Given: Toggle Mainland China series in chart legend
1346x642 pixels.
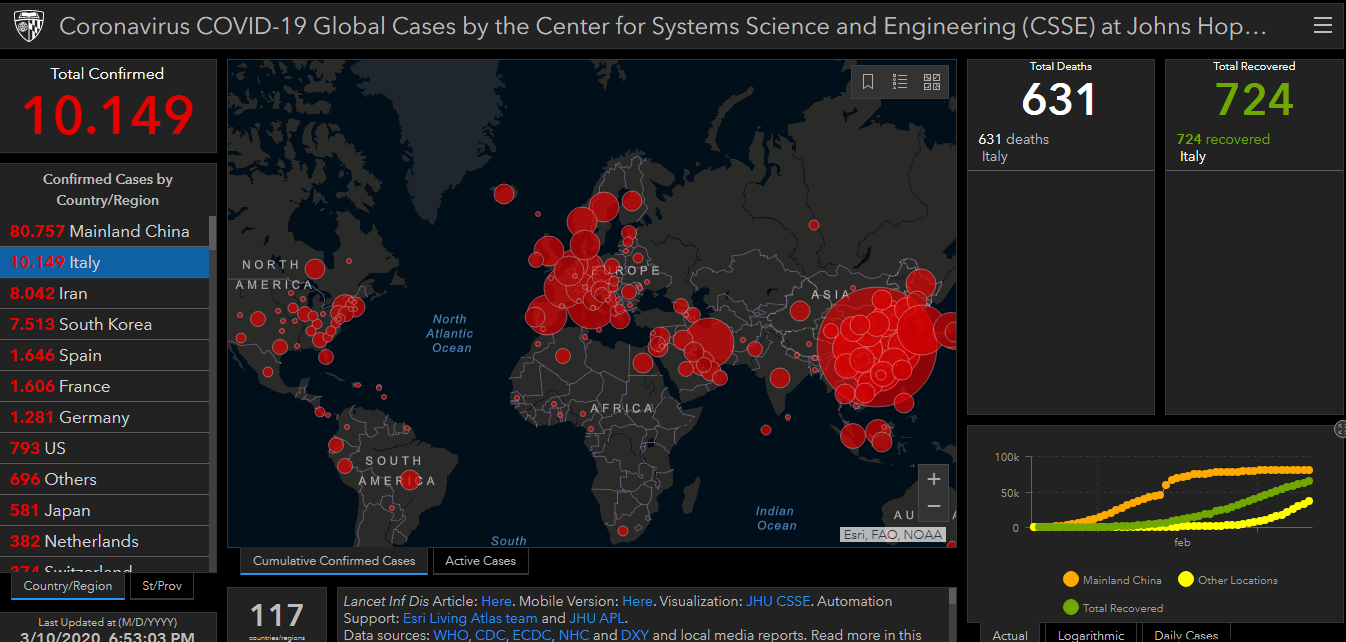Looking at the screenshot, I should point(1112,580).
